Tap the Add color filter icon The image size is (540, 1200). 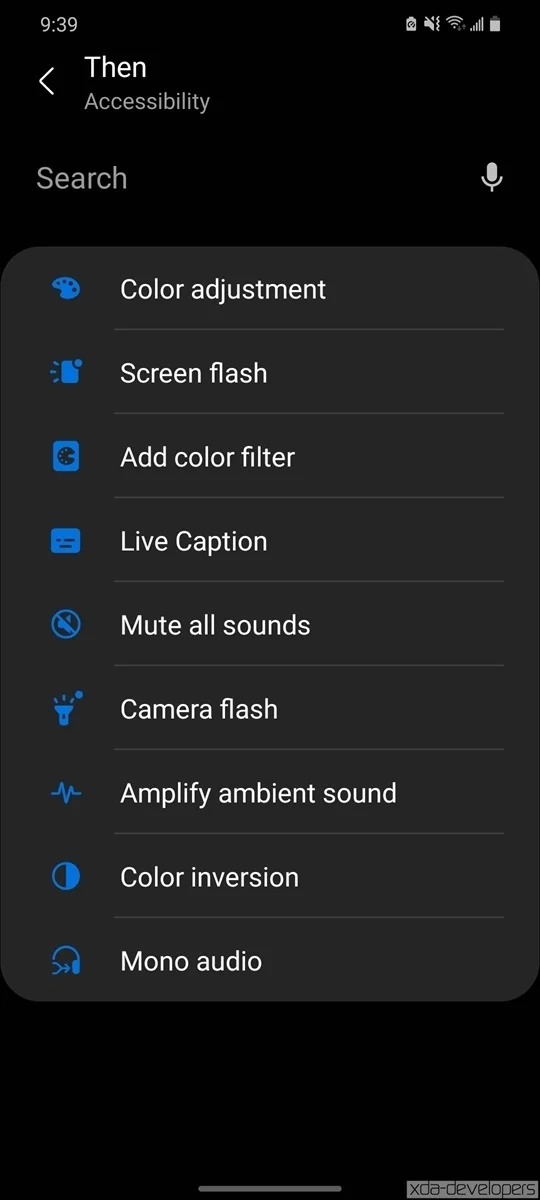click(x=65, y=457)
